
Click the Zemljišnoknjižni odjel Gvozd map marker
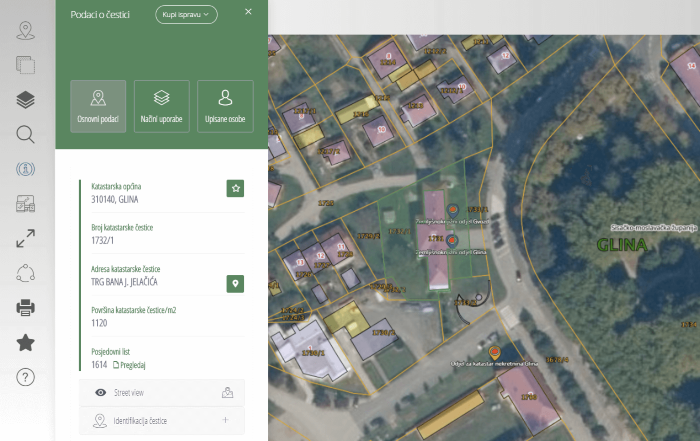[x=453, y=210]
